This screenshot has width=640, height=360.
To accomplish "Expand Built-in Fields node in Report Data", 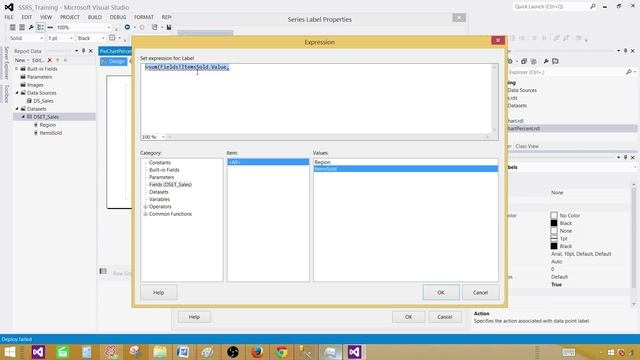I will tap(17, 69).
